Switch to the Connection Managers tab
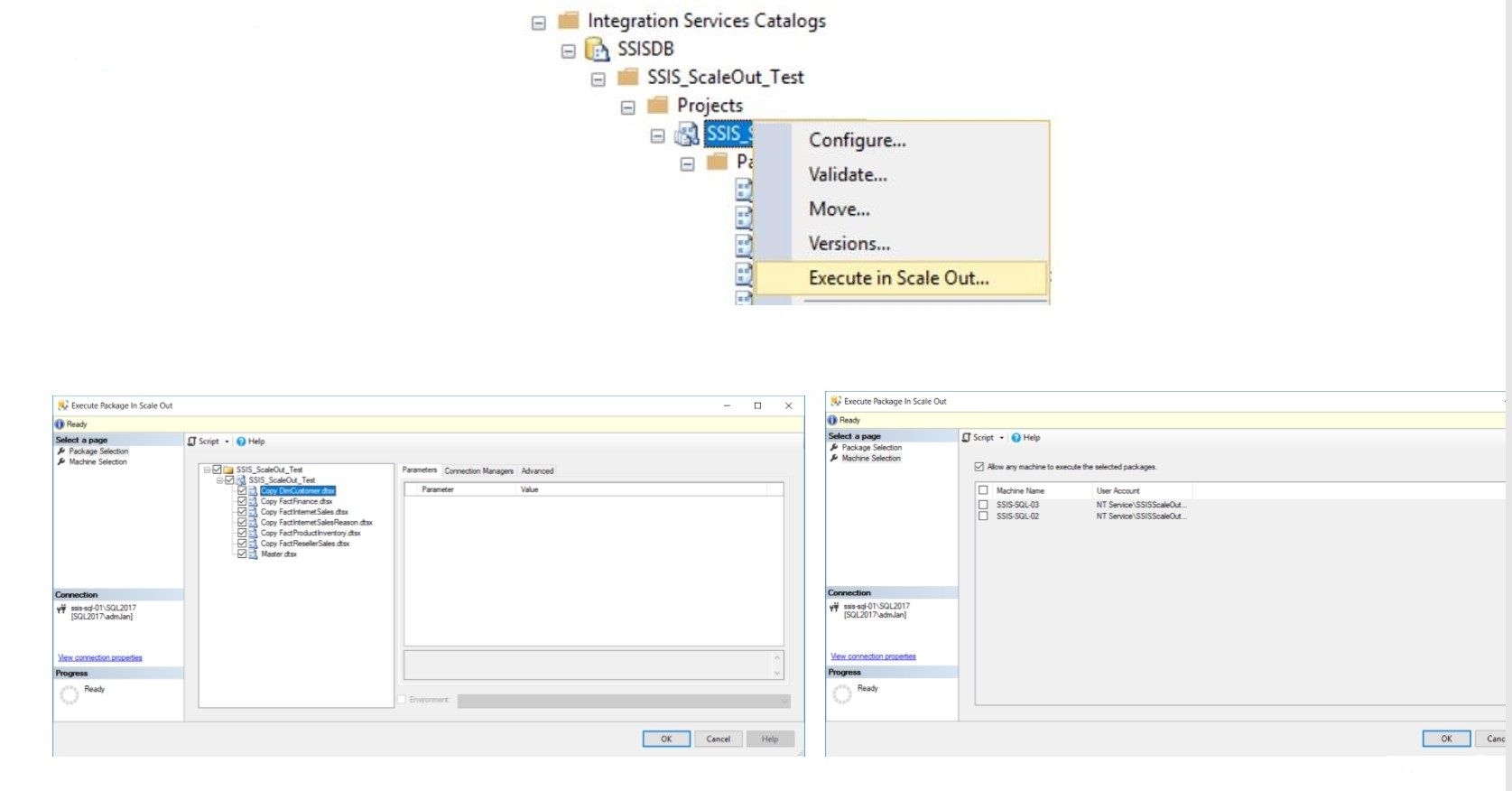The width and height of the screenshot is (1512, 791). (478, 470)
